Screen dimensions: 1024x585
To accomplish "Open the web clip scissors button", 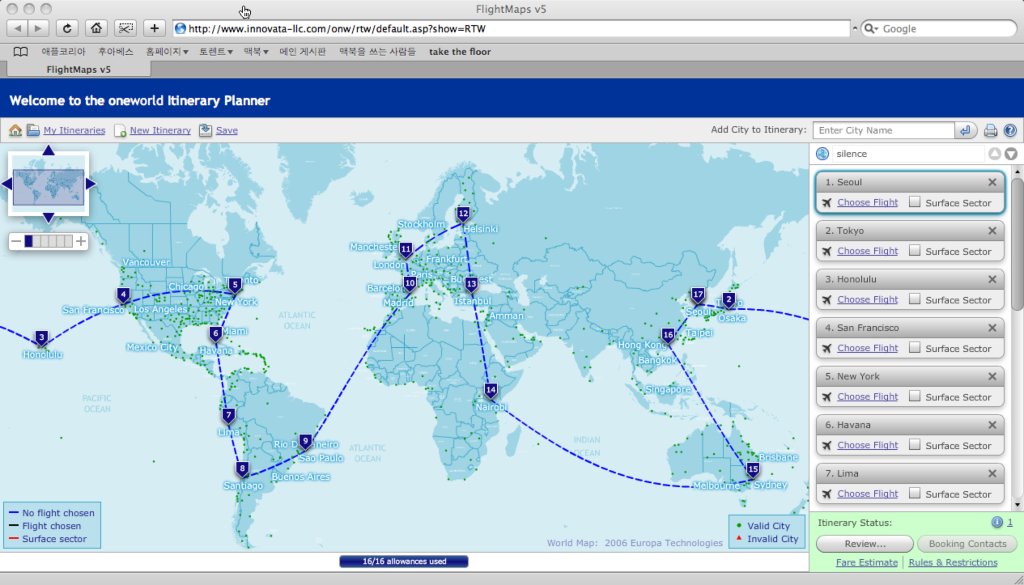I will (x=125, y=28).
